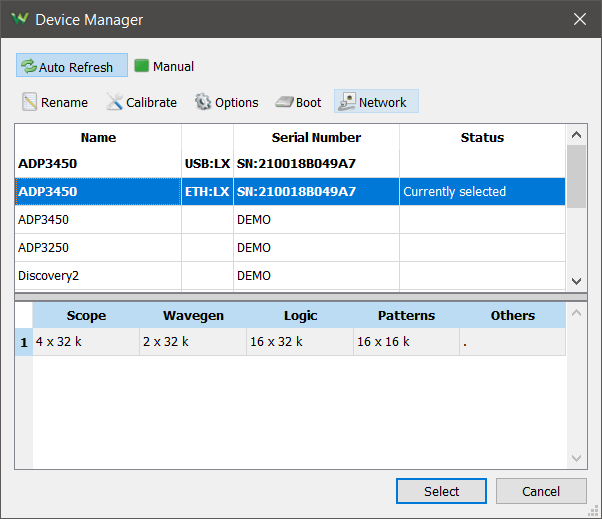Image resolution: width=602 pixels, height=519 pixels.
Task: Click the Wavegen 2 x 32 k cell
Action: pyautogui.click(x=193, y=342)
